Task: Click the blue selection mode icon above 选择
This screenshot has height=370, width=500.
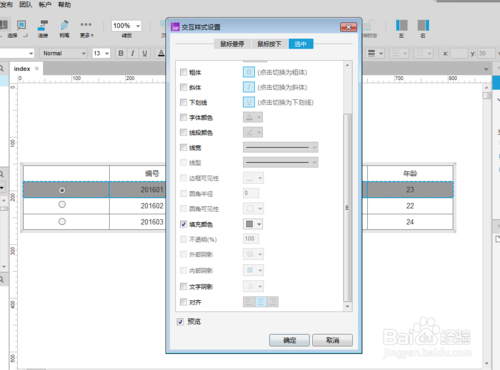Action: [x=21, y=25]
